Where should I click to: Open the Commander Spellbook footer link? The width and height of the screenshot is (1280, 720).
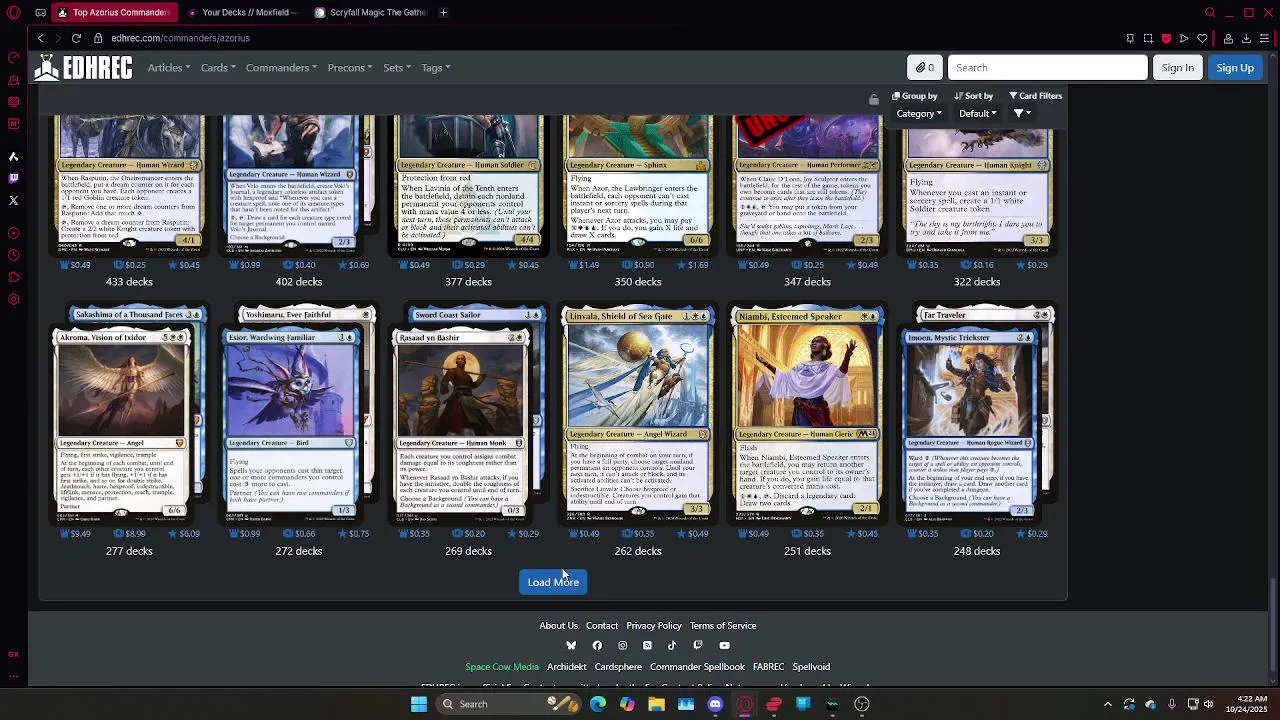tap(697, 667)
